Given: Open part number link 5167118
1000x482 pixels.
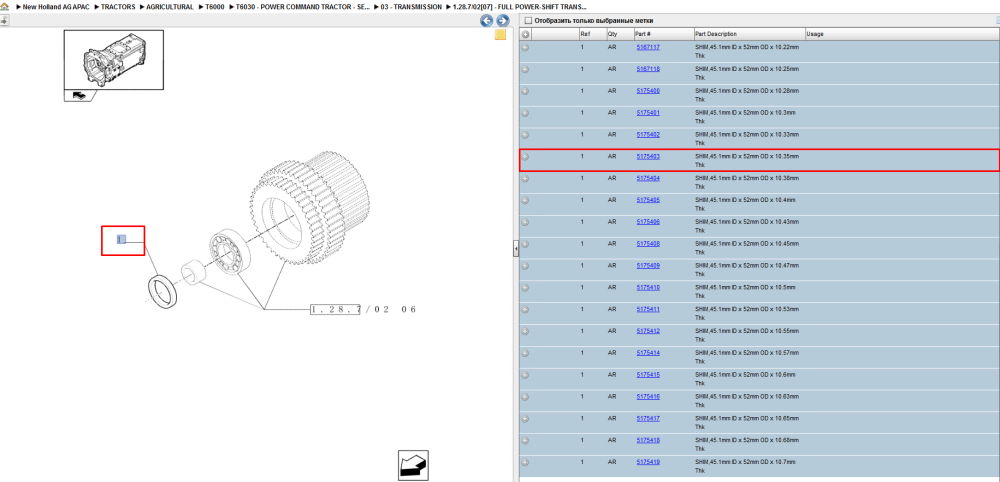Looking at the screenshot, I should point(648,69).
